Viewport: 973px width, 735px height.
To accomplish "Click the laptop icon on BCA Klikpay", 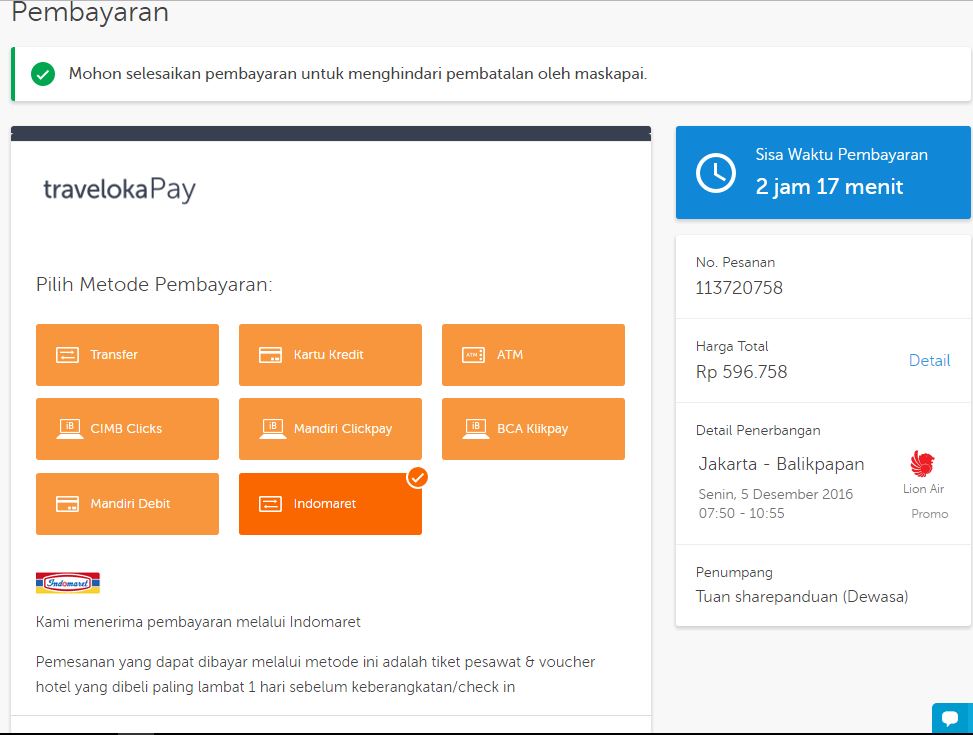I will [475, 428].
